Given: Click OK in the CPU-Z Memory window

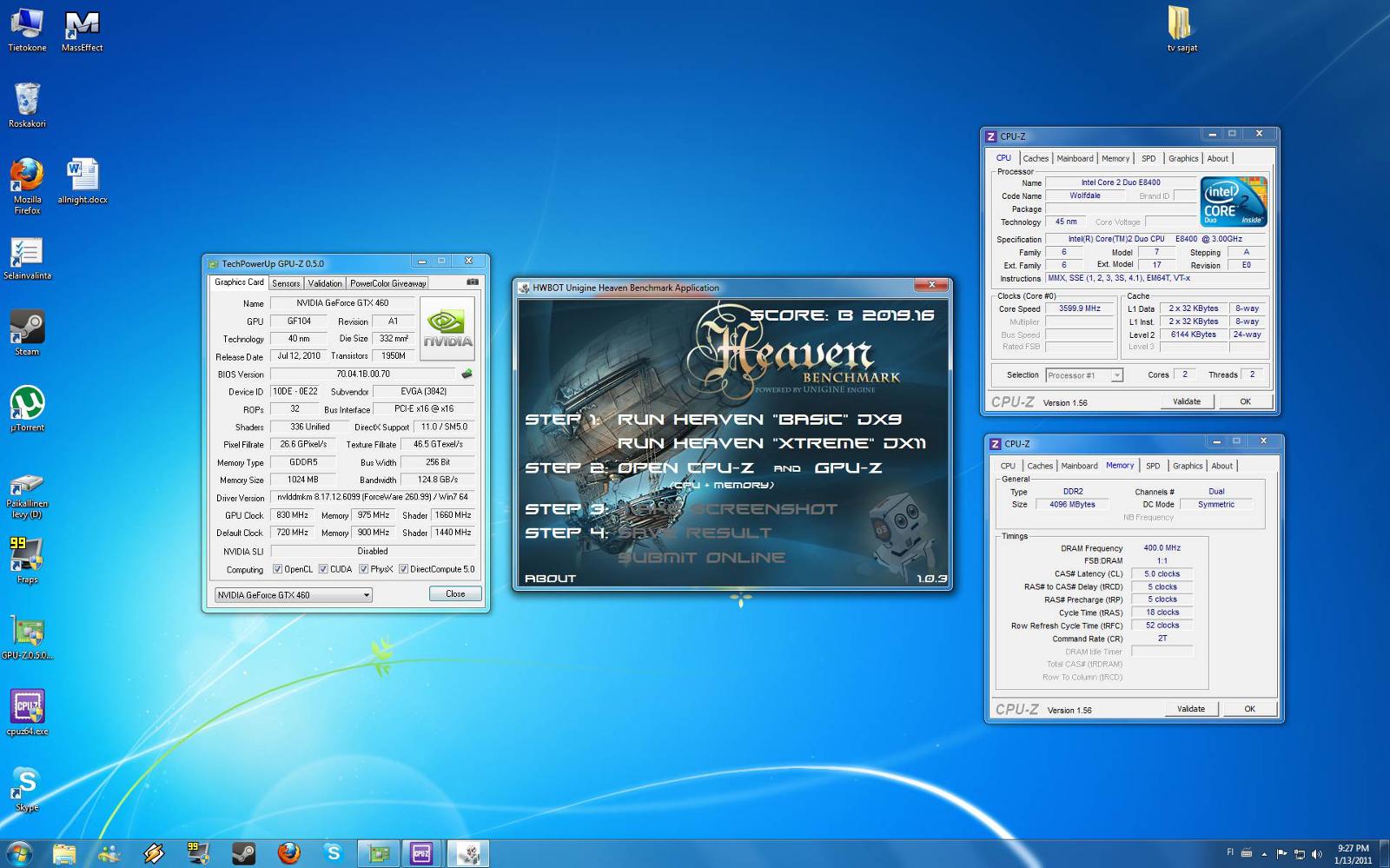Looking at the screenshot, I should click(1249, 709).
